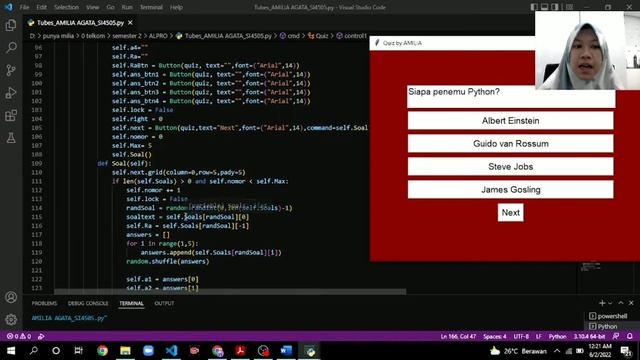Open the Accounts icon in activity bar
Screen dimensions: 640x360
11,297
